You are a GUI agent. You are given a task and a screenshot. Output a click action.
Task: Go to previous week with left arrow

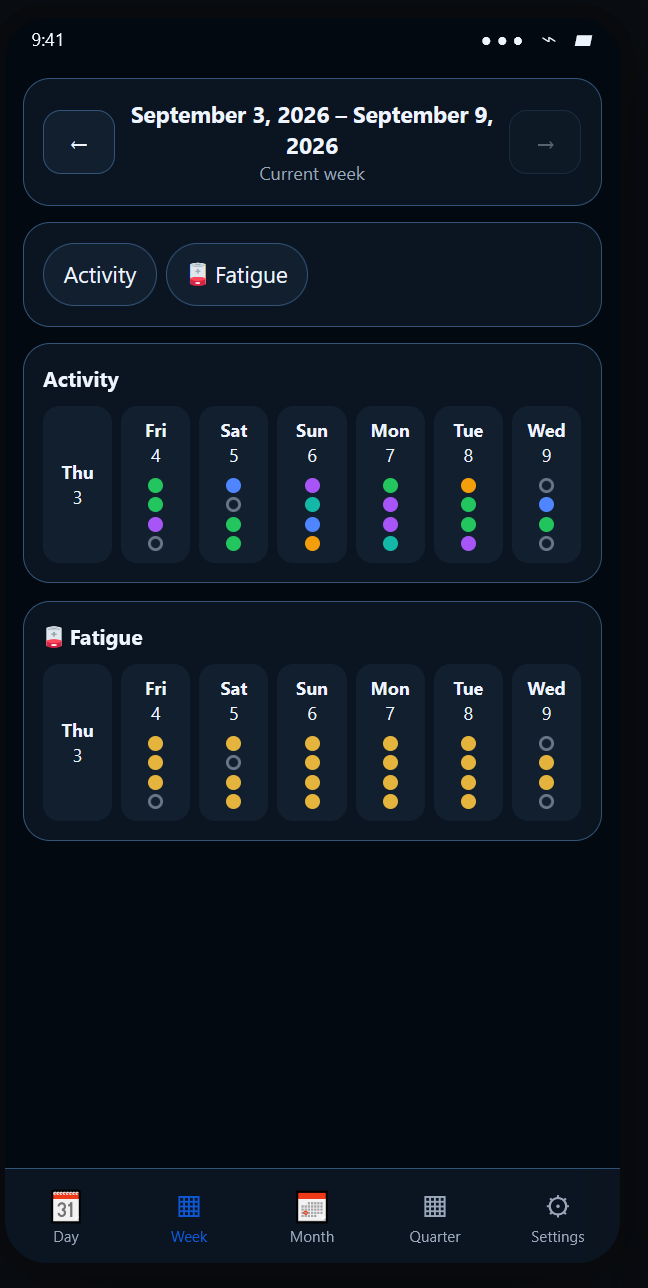pyautogui.click(x=79, y=142)
